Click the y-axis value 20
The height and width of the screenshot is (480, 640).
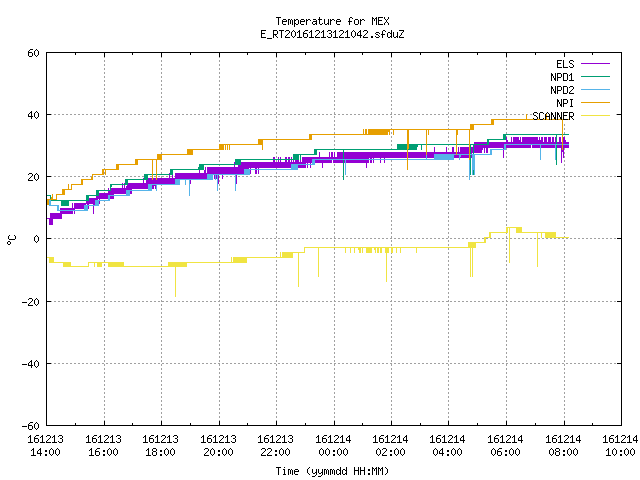[33, 177]
